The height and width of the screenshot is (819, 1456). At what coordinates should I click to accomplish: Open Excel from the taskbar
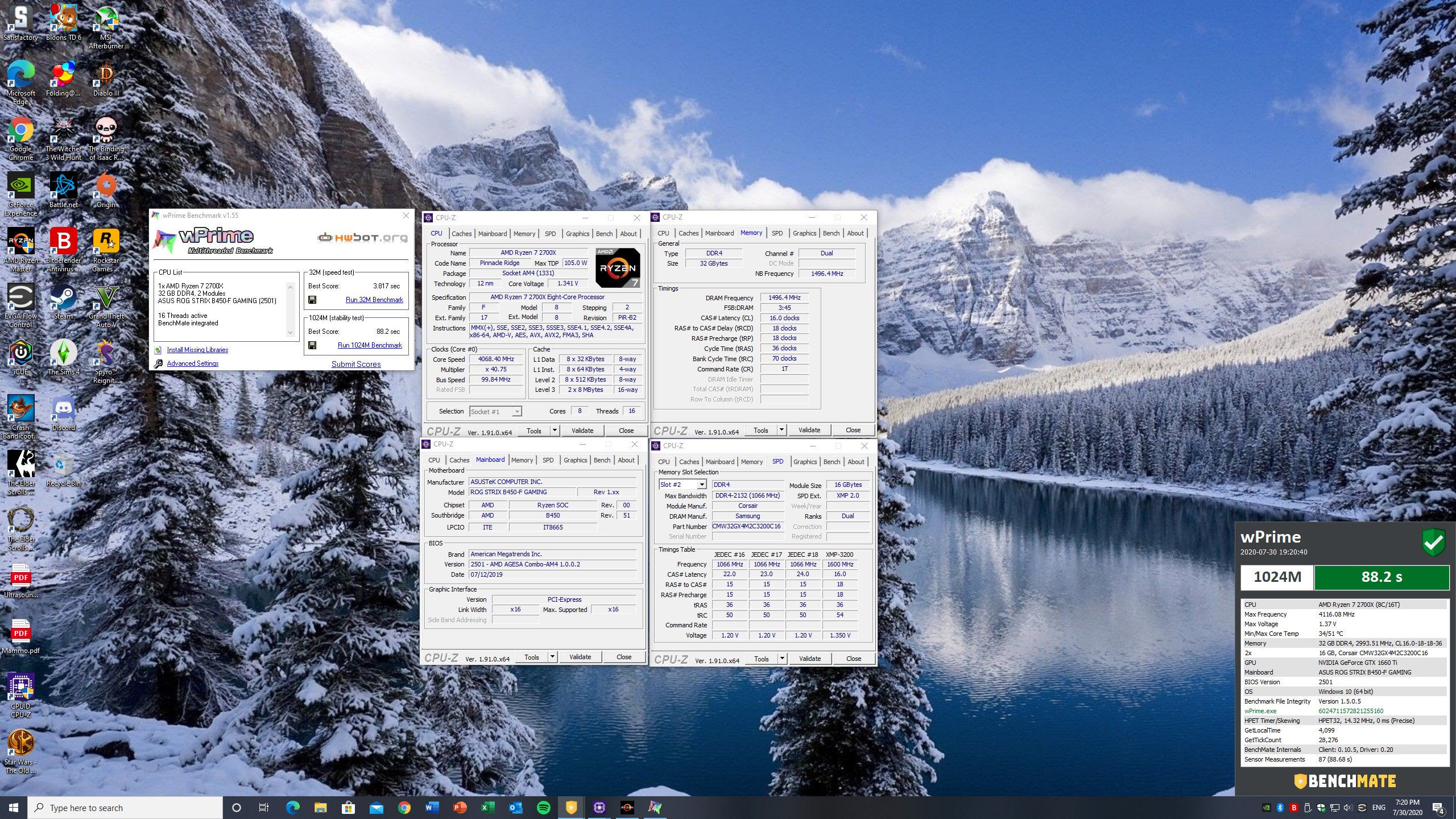[488, 808]
